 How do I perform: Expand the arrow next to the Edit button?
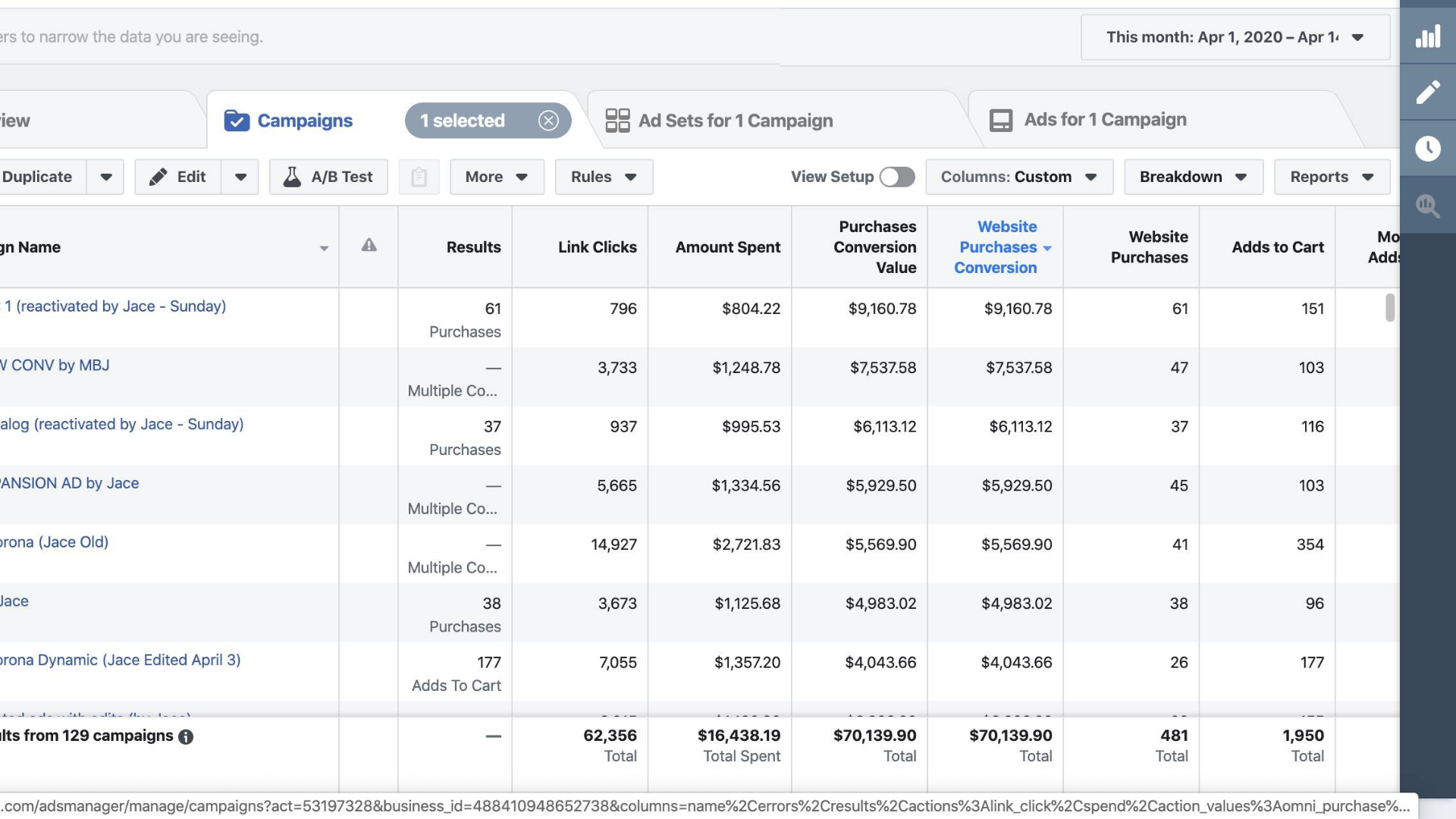click(240, 177)
